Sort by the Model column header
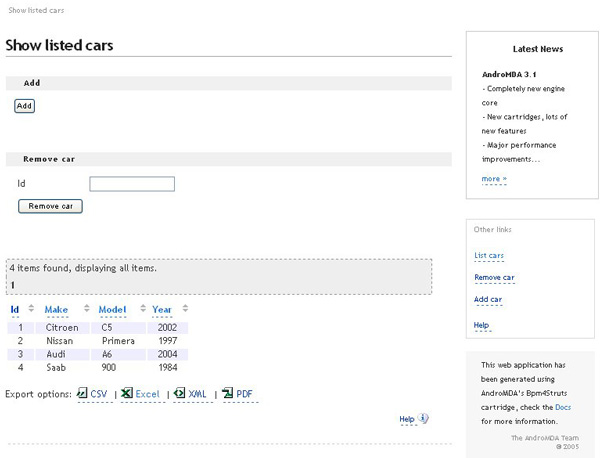Screen dimensions: 600x458 [112, 310]
